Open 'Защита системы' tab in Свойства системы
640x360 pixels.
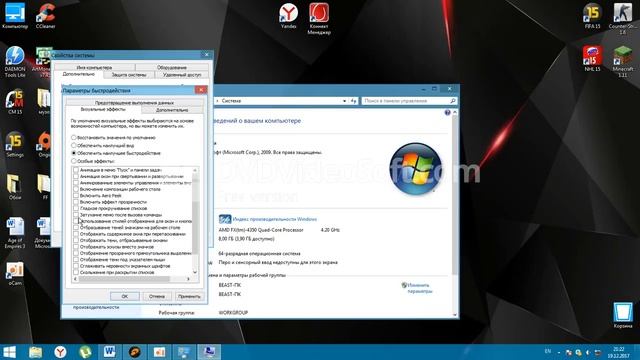[129, 75]
